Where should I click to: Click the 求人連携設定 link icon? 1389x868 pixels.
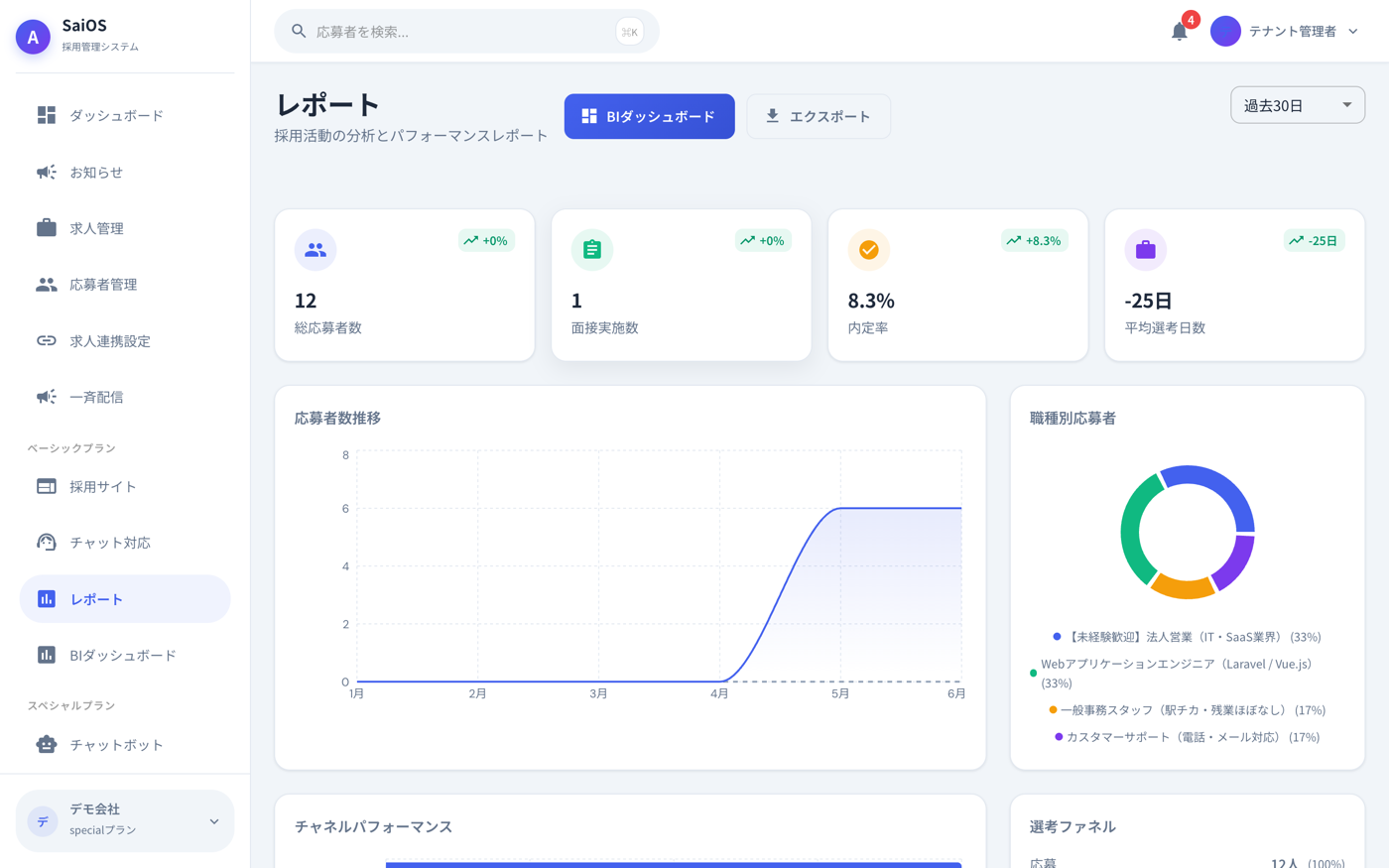tap(47, 340)
